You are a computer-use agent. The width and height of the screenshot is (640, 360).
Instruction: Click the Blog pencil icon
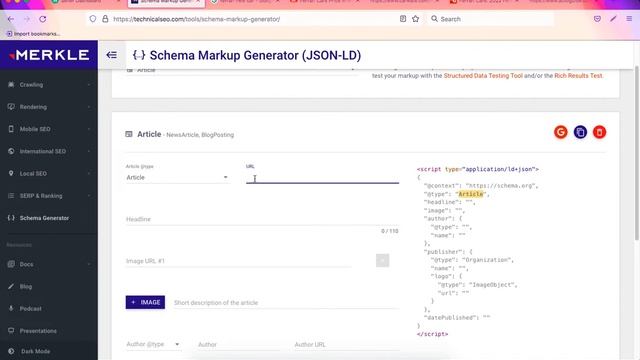coord(11,287)
